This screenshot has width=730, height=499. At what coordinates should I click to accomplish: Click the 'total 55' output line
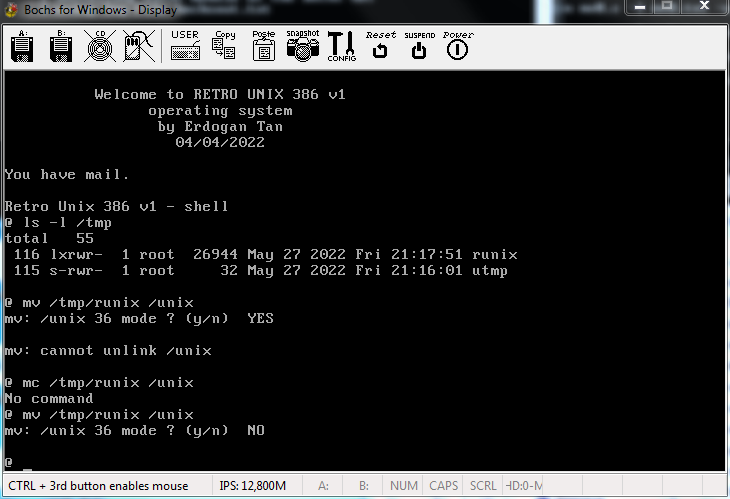pyautogui.click(x=49, y=238)
